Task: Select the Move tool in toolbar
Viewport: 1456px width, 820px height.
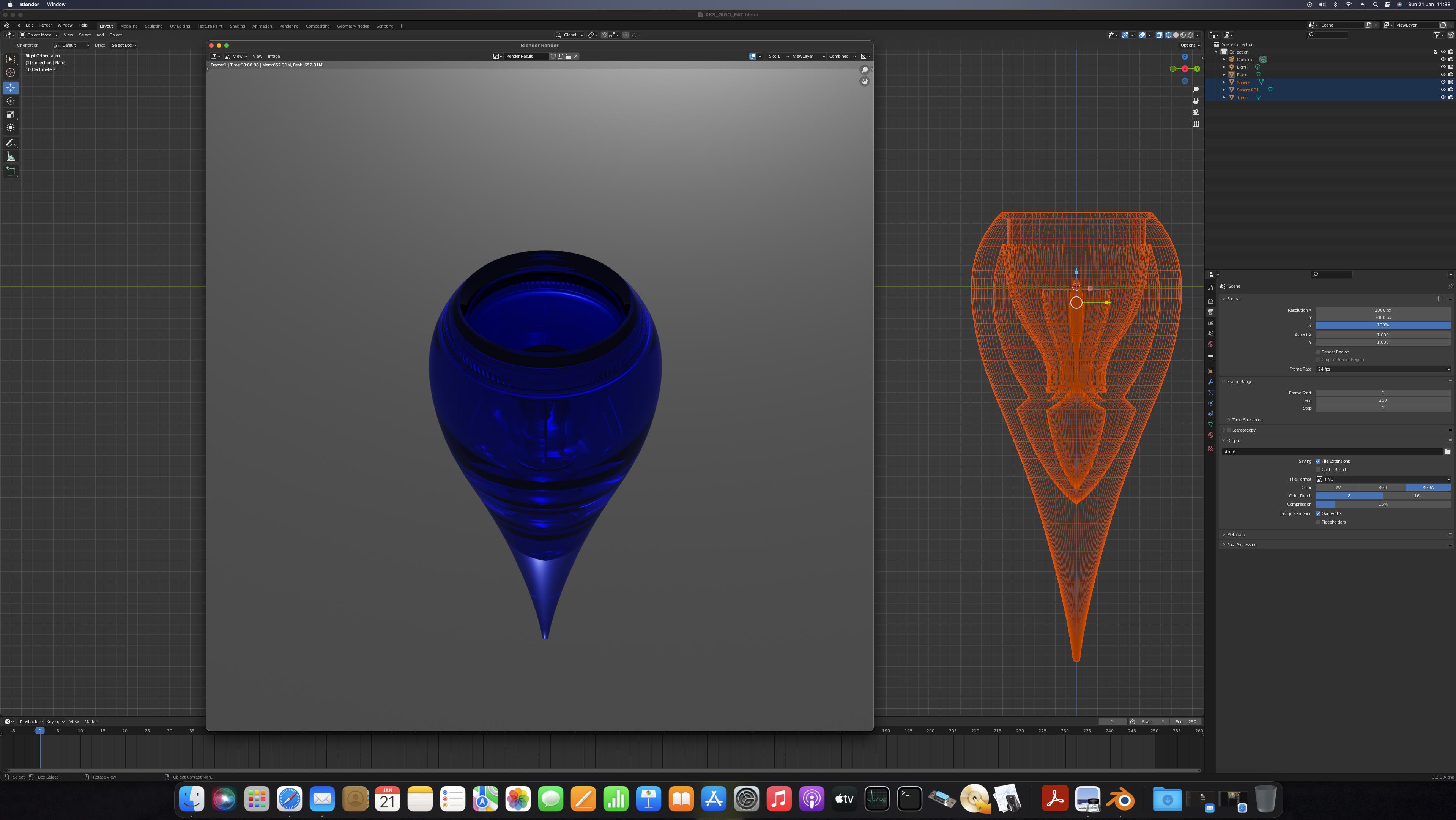Action: [11, 88]
